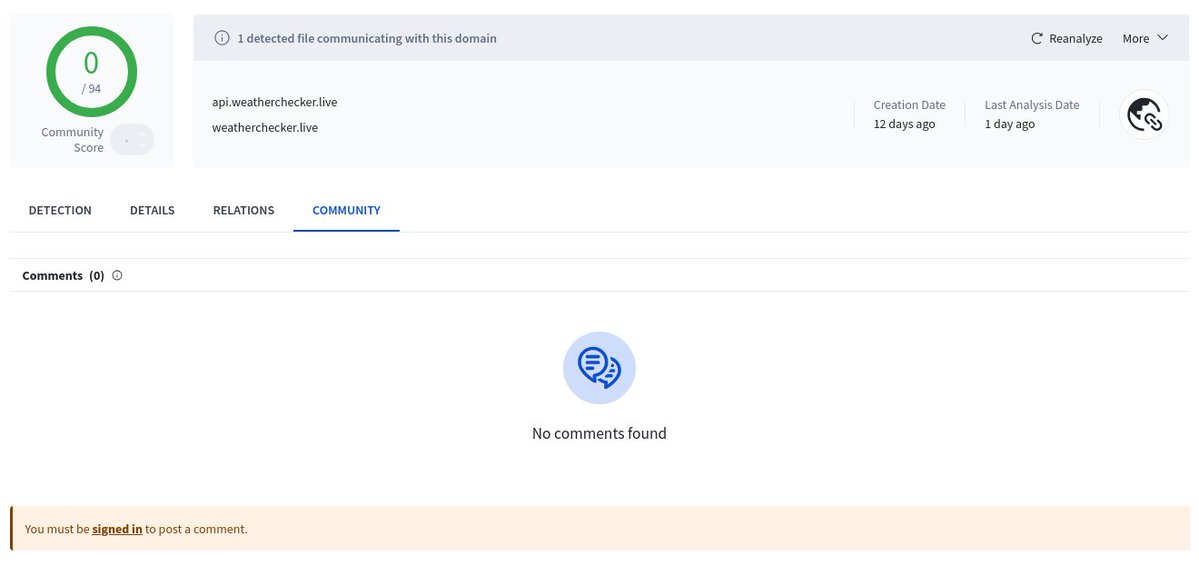1199x566 pixels.
Task: Select the Community tab
Action: [x=346, y=210]
